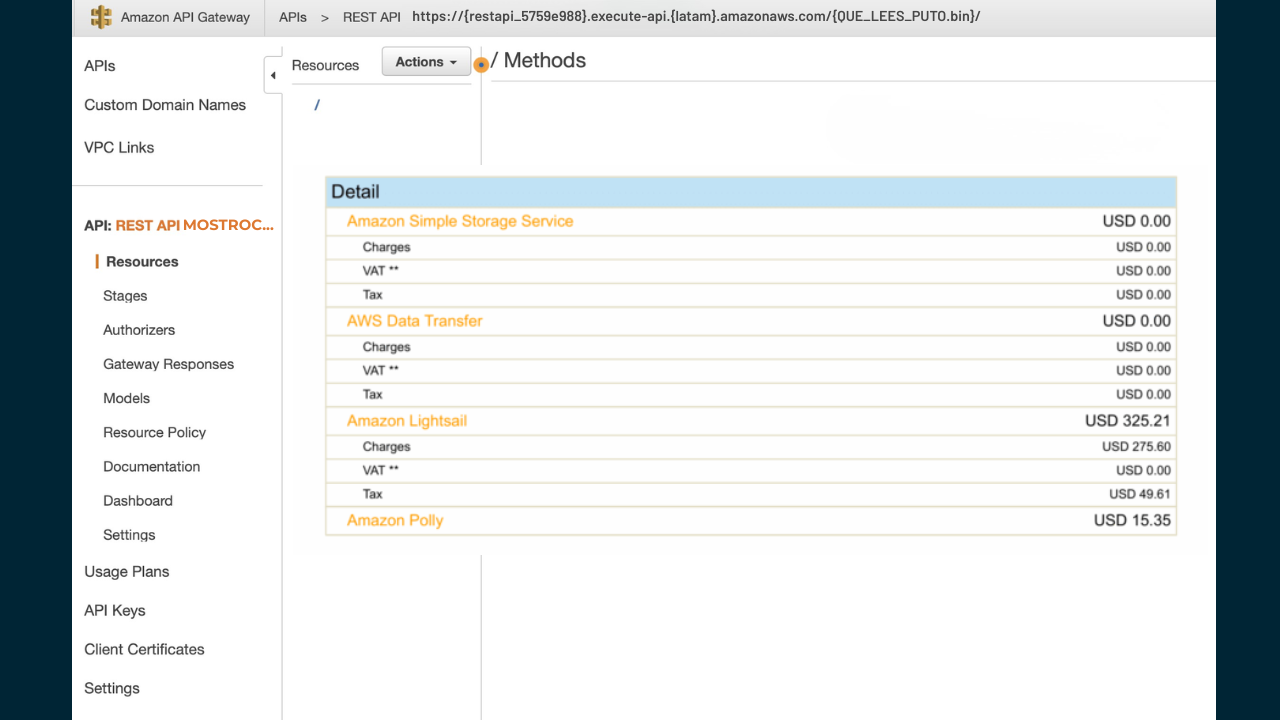This screenshot has width=1280, height=720.
Task: Click the "/ Methods" heading
Action: click(539, 60)
